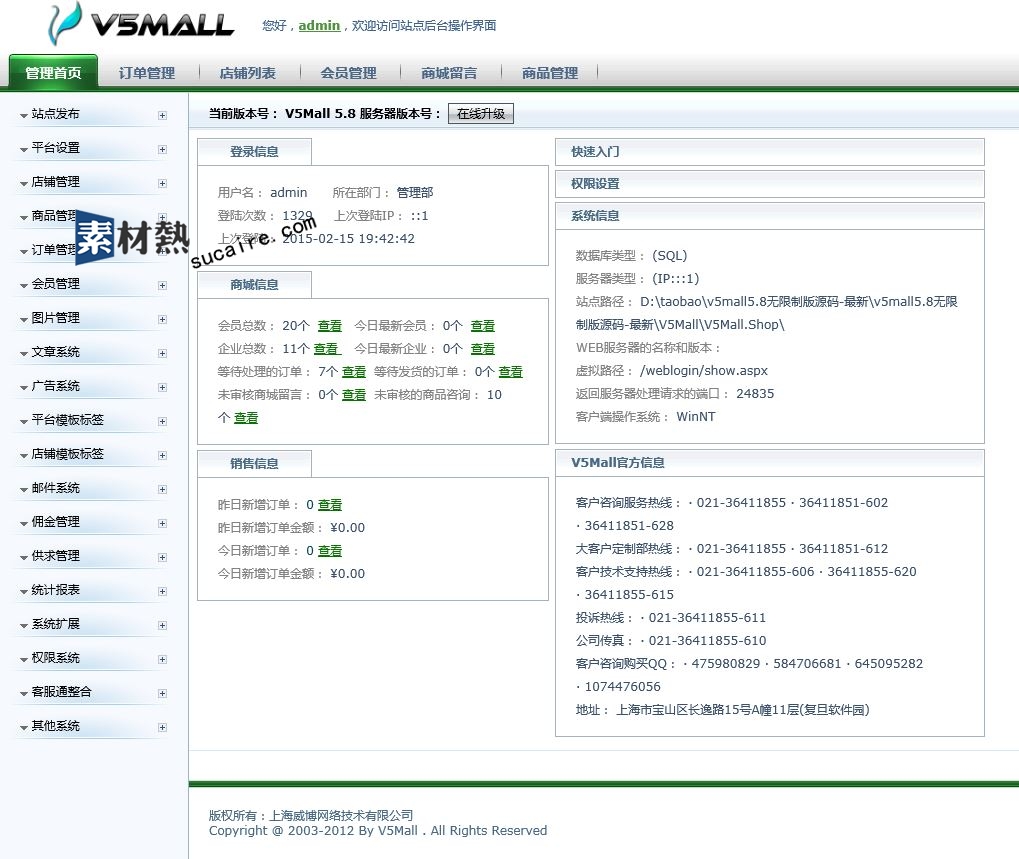Image resolution: width=1019 pixels, height=859 pixels.
Task: Click the plus icon beside 平台模板标签
Action: (162, 421)
